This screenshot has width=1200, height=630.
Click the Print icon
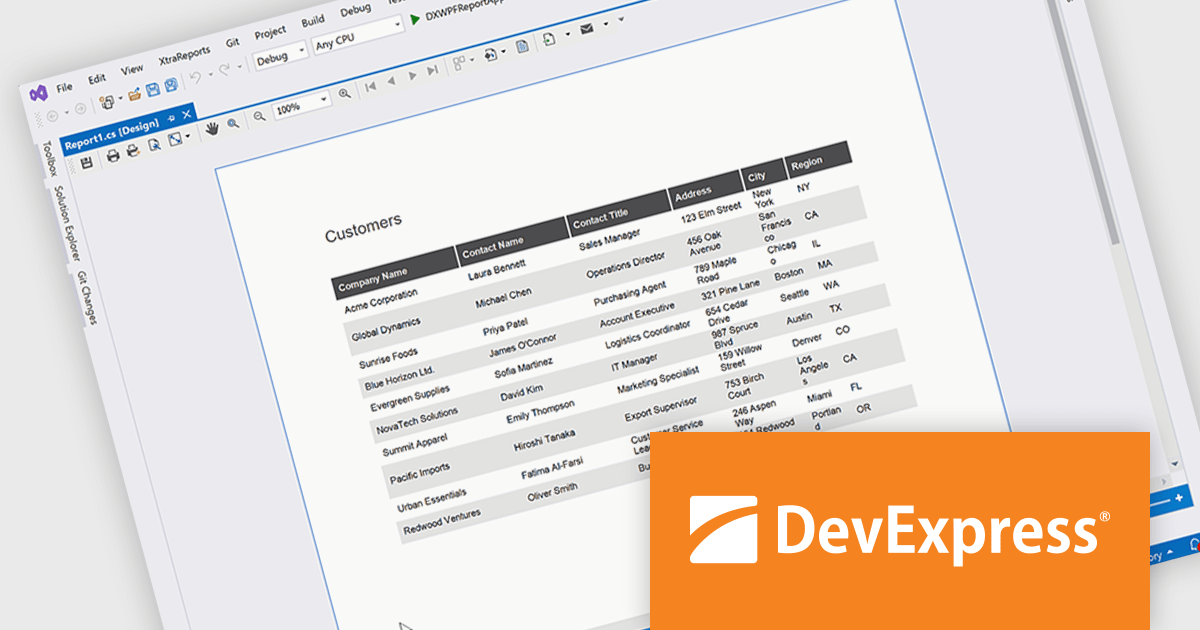[x=113, y=155]
